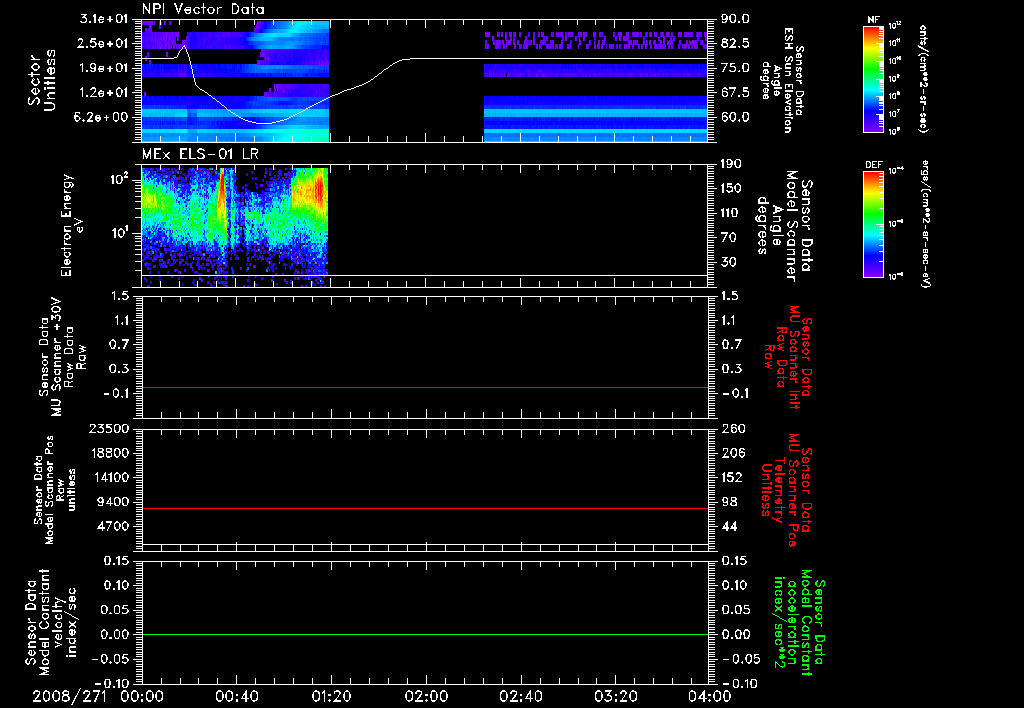Click the 2.5e+01 sector axis value
This screenshot has width=1024, height=708.
coord(104,43)
